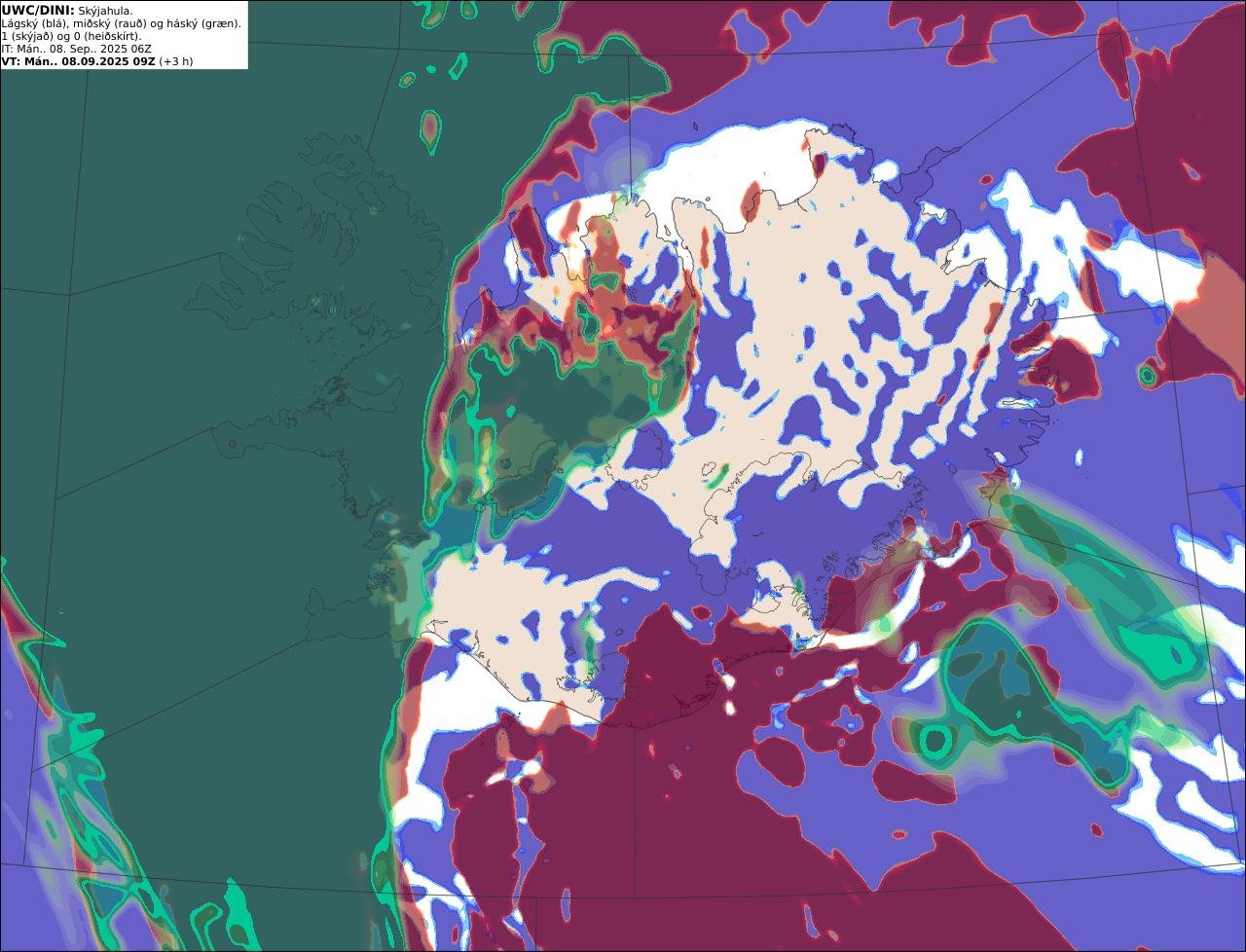This screenshot has width=1246, height=952.
Task: Select the 'Lágský (blá), miðský (rauð)' legend line
Action: (x=122, y=23)
